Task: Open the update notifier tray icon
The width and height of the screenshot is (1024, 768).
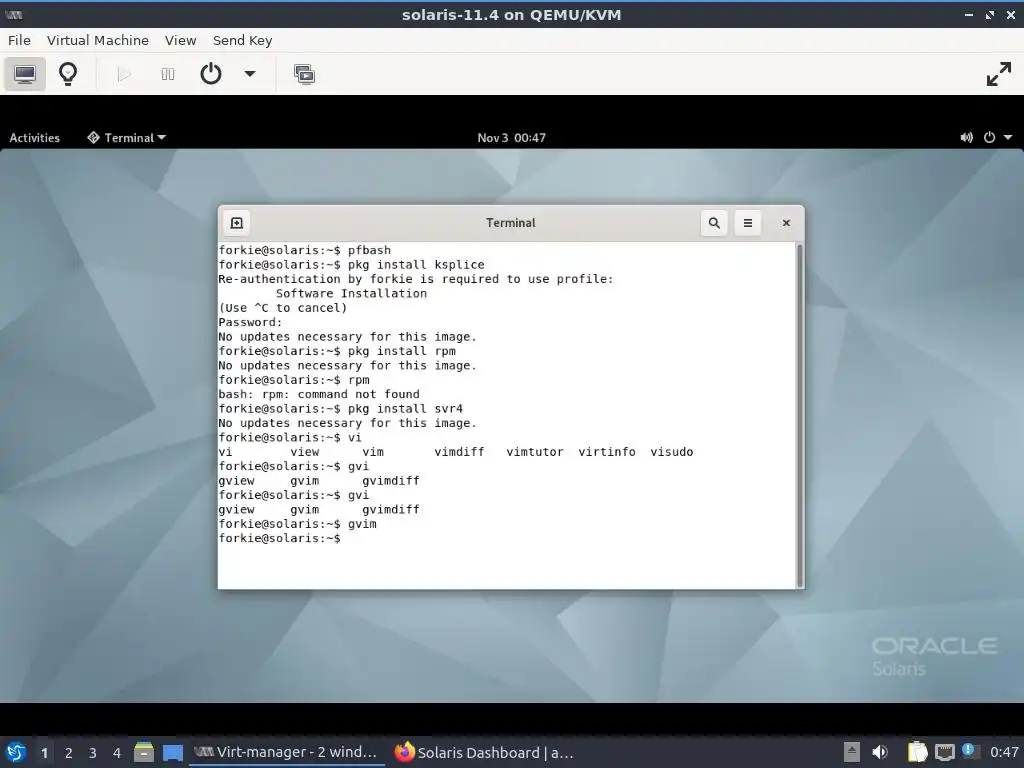Action: click(968, 751)
